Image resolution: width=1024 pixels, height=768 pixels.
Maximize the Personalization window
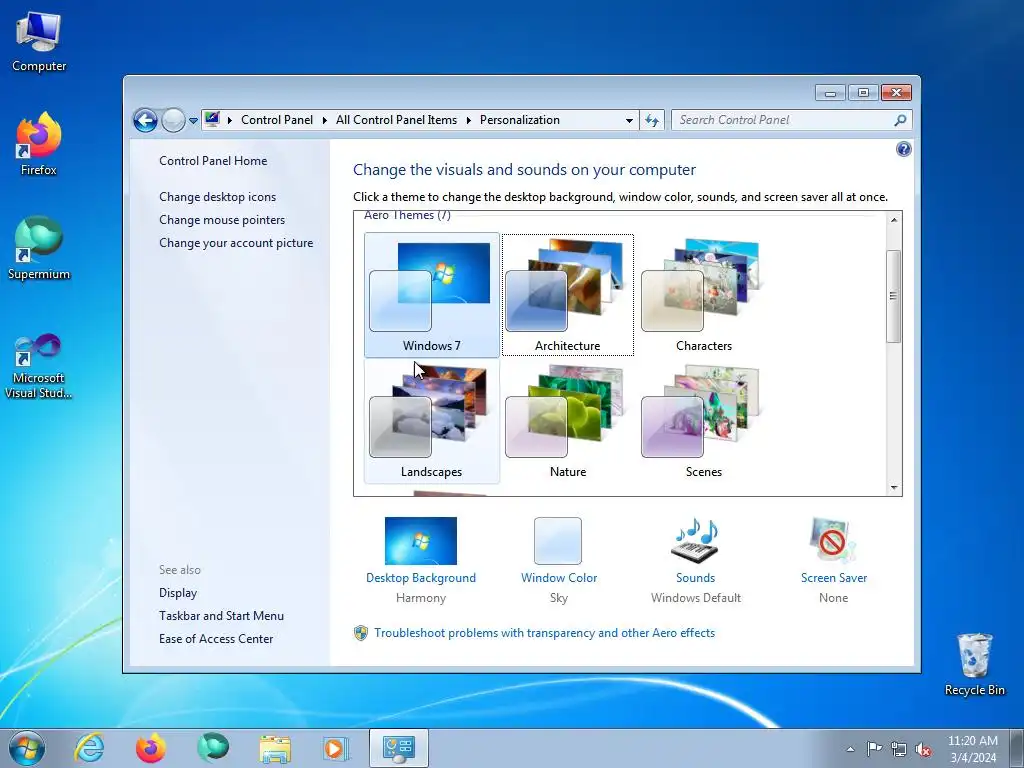[863, 93]
